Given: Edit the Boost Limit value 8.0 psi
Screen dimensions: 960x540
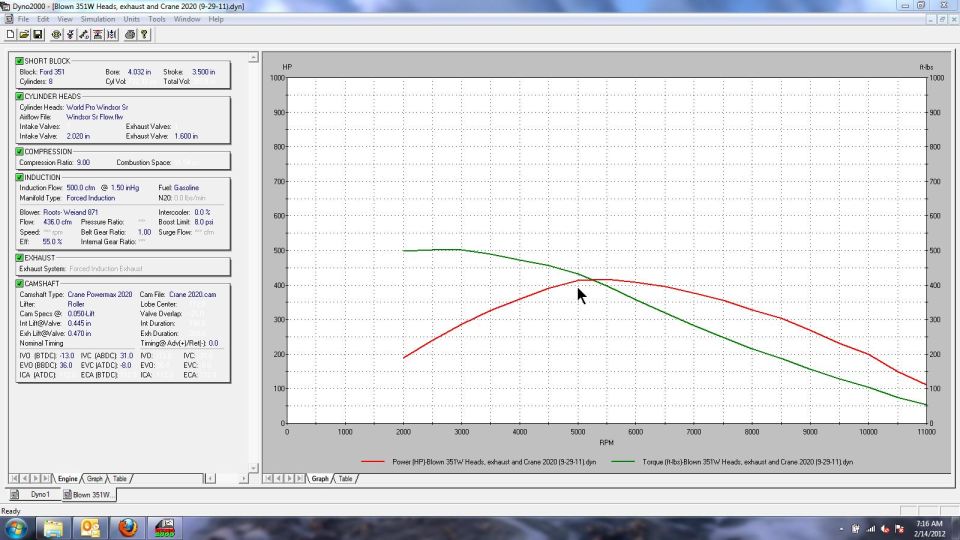Looking at the screenshot, I should (x=203, y=222).
